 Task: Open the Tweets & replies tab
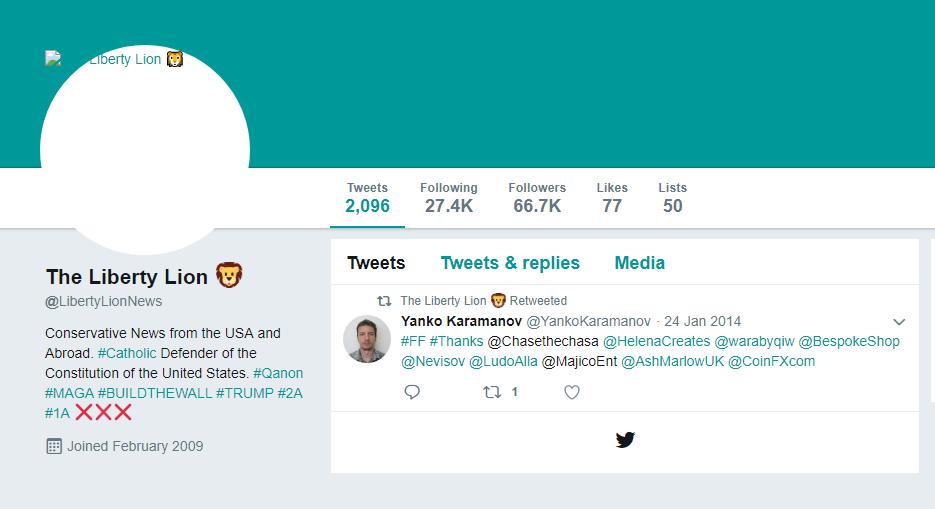click(x=510, y=263)
